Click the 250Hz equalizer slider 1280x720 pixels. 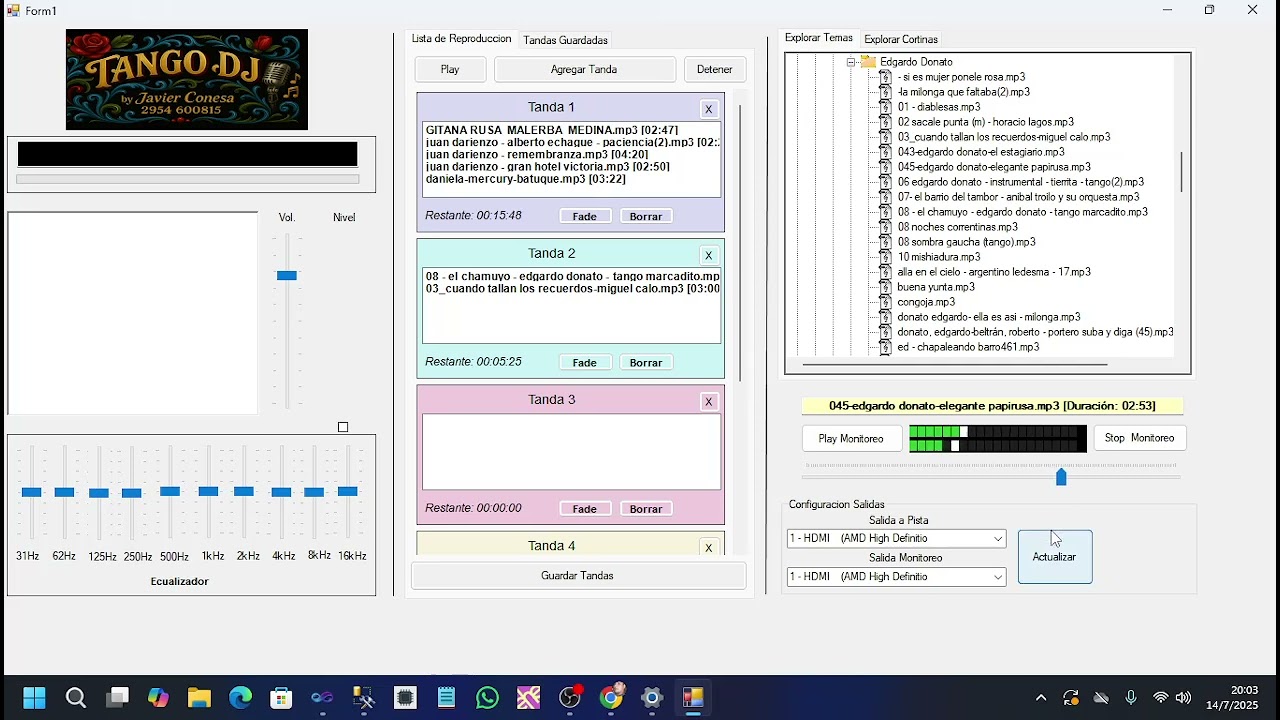[x=132, y=493]
